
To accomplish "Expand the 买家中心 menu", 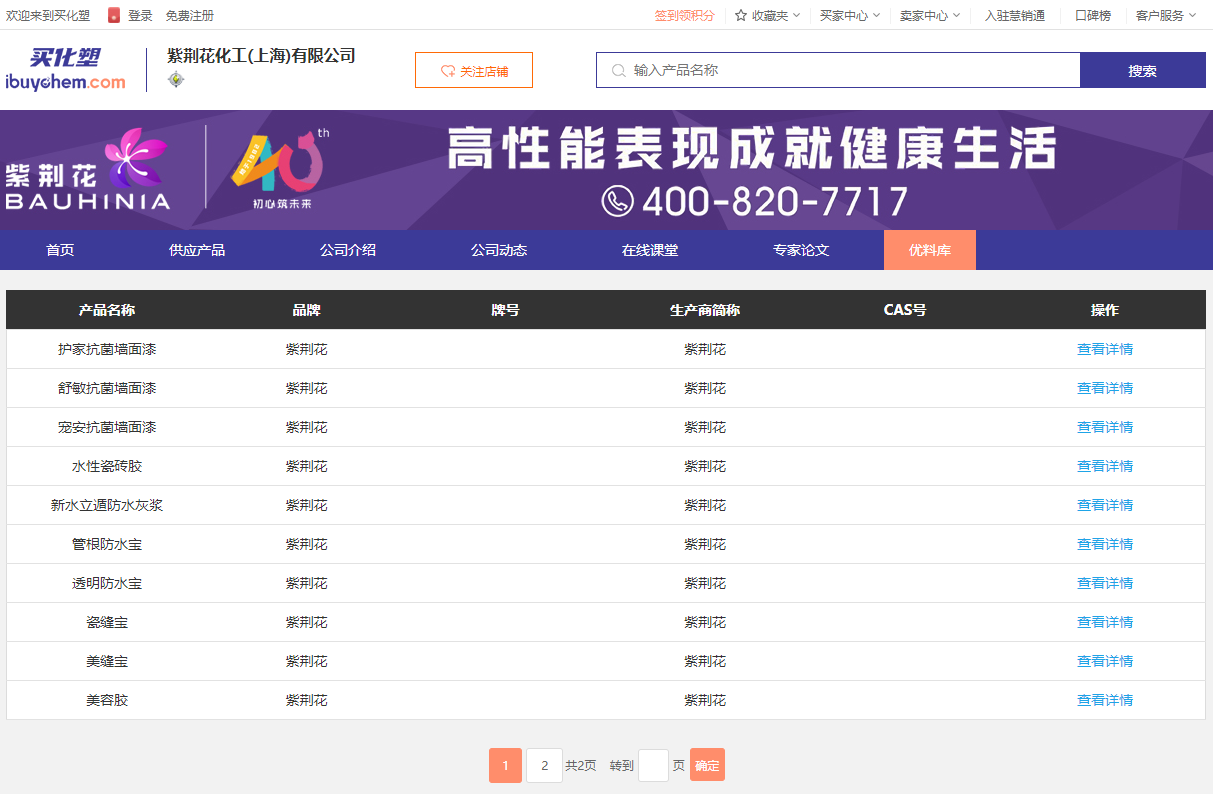I will 850,15.
